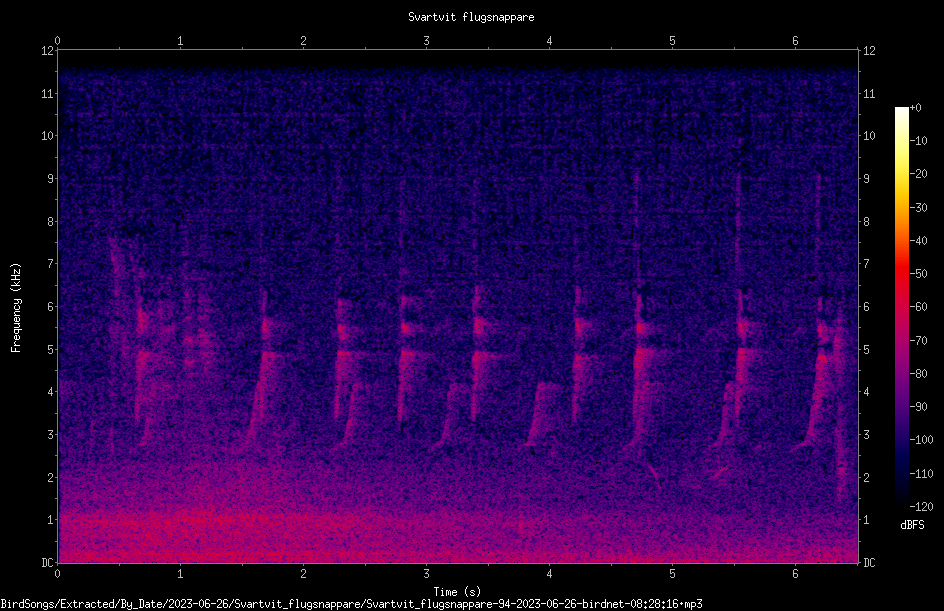Click '3' on the left frequency axis
The image size is (944, 611).
pyautogui.click(x=51, y=435)
